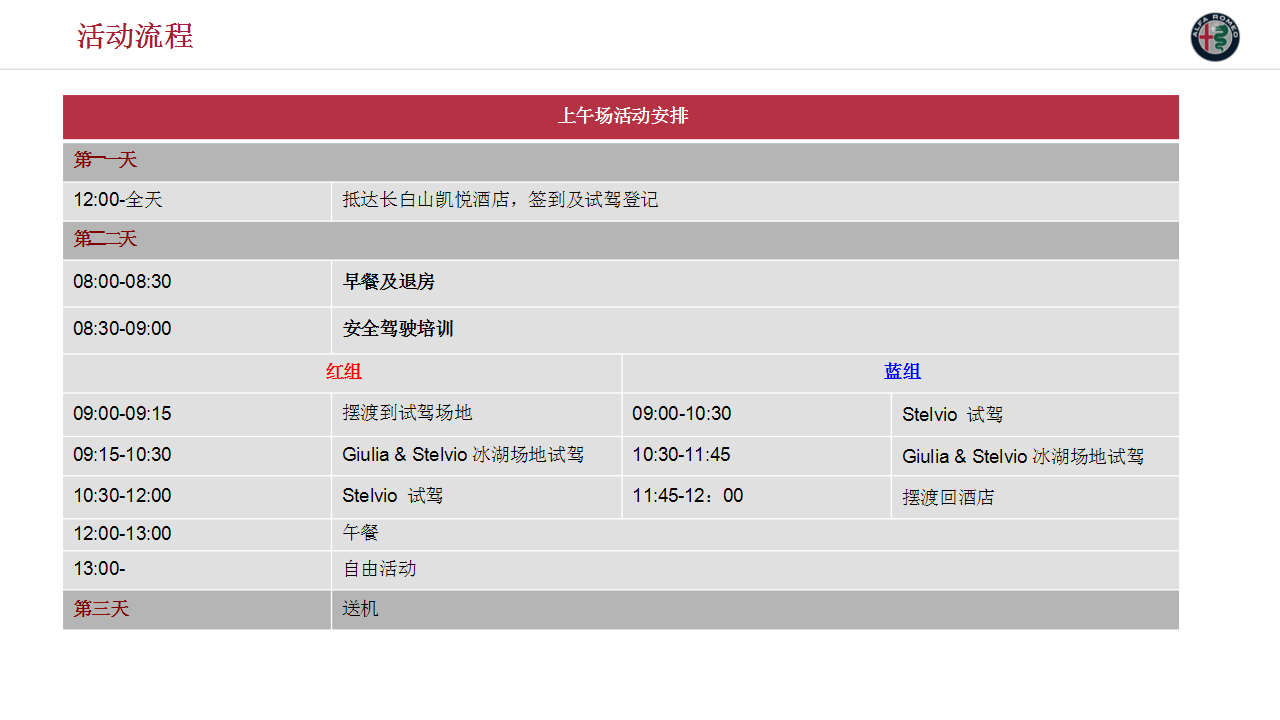Click the 上午场活动安排 table header
1280x720 pixels.
click(621, 117)
